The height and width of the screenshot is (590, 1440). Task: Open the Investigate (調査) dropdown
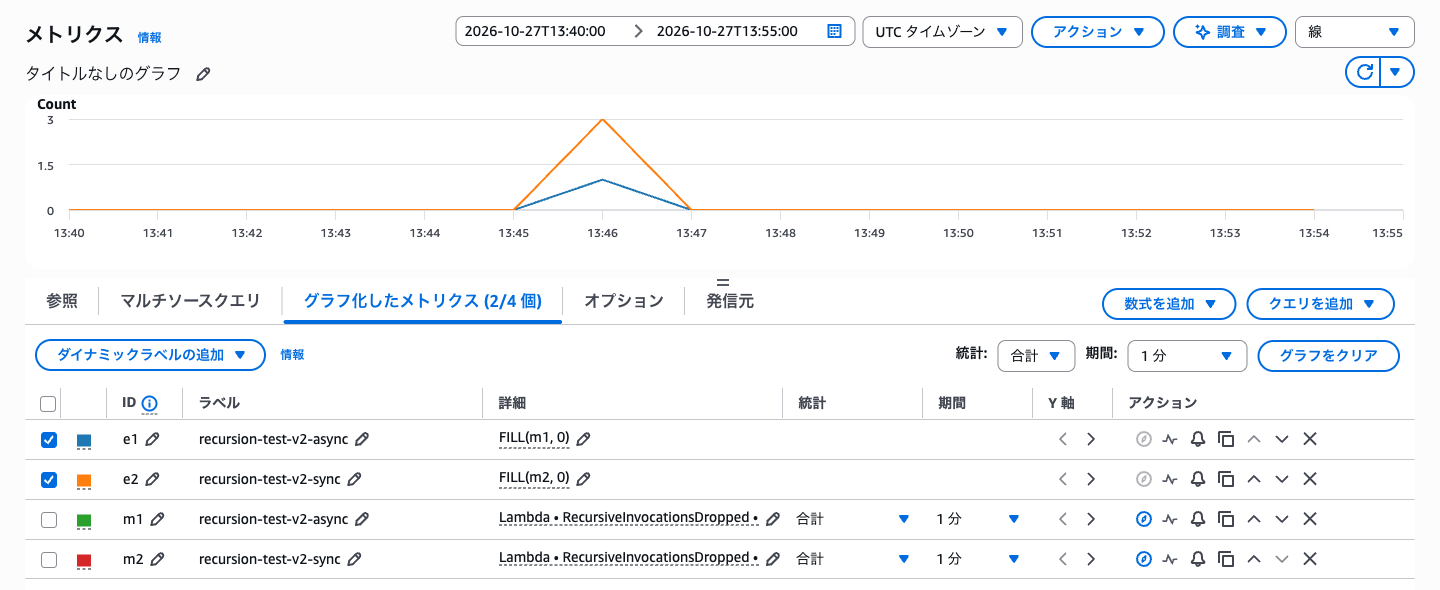[x=1230, y=31]
